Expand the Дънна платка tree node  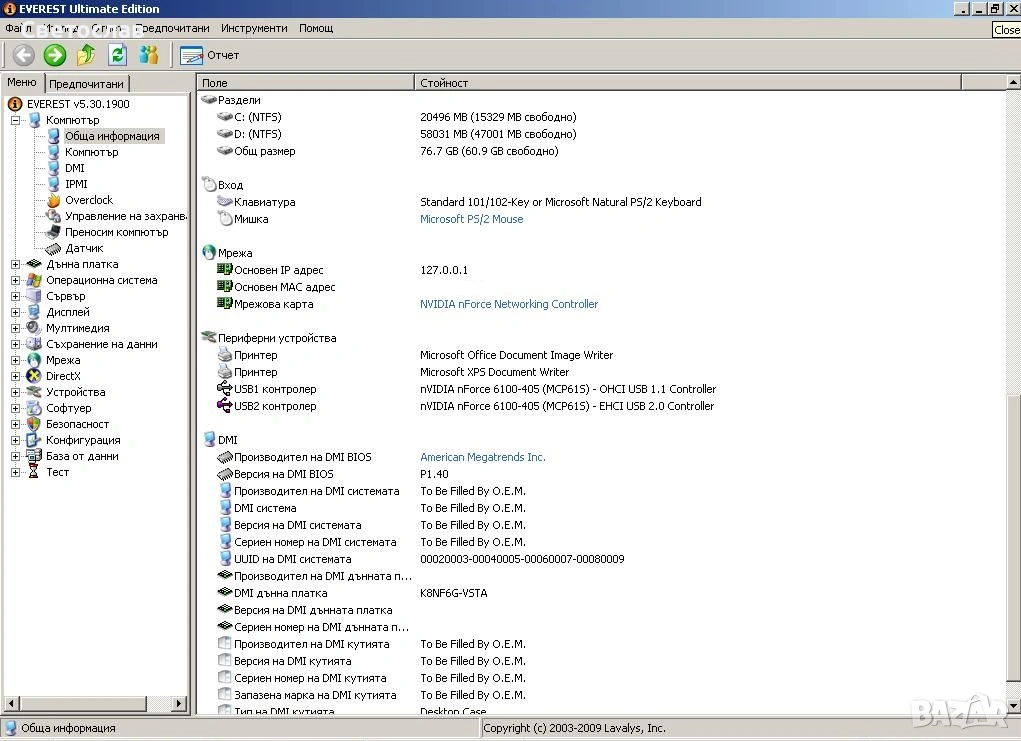(x=16, y=264)
